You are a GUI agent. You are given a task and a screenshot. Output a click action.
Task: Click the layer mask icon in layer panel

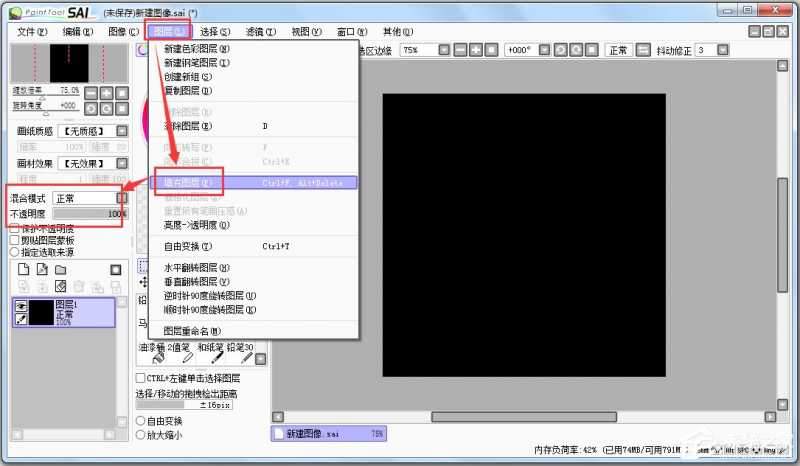[116, 269]
